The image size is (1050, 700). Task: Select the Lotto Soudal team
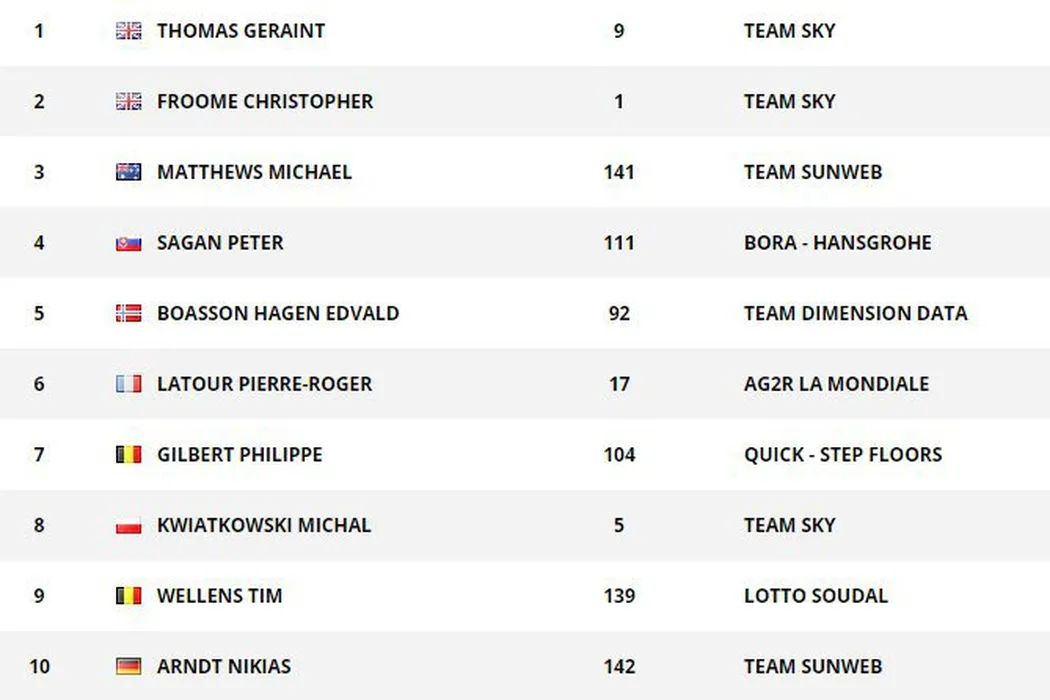pos(815,596)
